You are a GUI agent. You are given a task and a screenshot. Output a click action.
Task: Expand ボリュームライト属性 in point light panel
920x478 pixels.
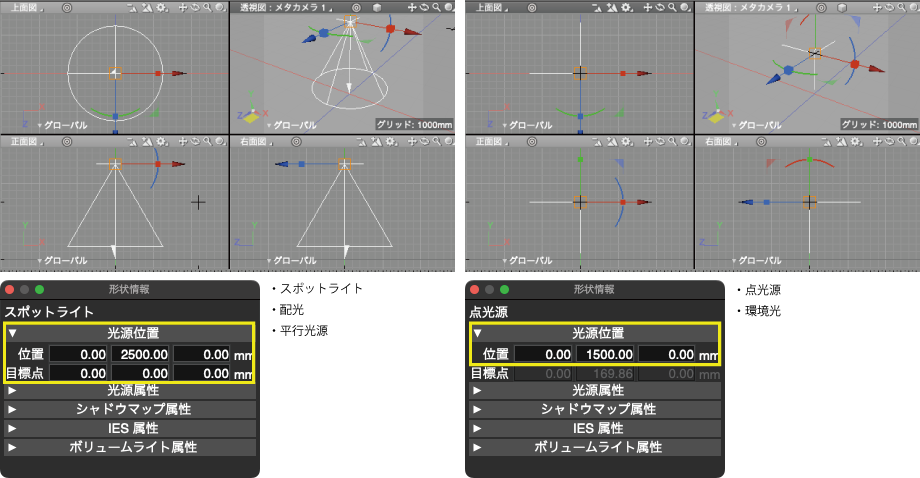[476, 447]
